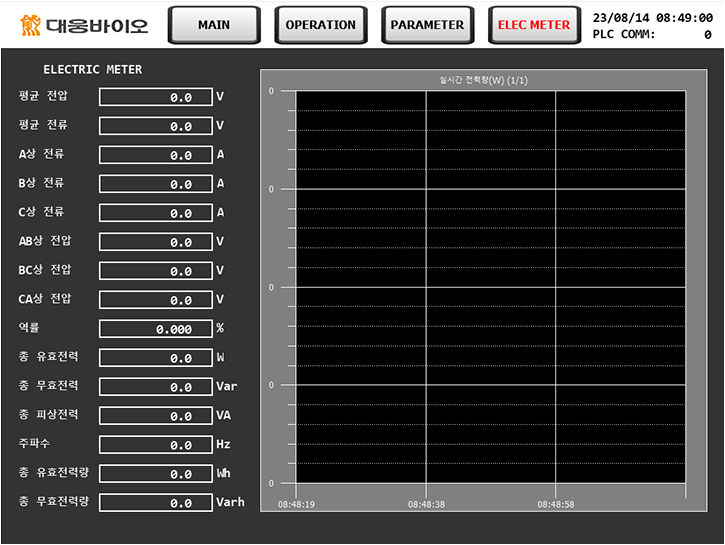Click the AB상 전압 value field

[x=156, y=242]
